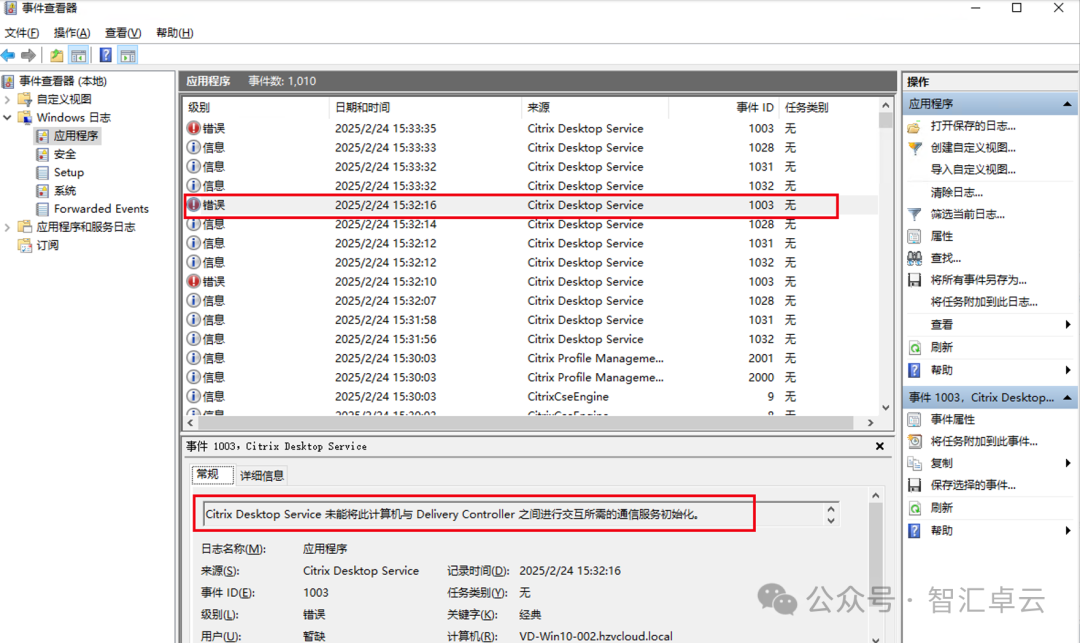The width and height of the screenshot is (1080, 643).
Task: Collapse the Windows 日志 tree node
Action: [x=8, y=117]
